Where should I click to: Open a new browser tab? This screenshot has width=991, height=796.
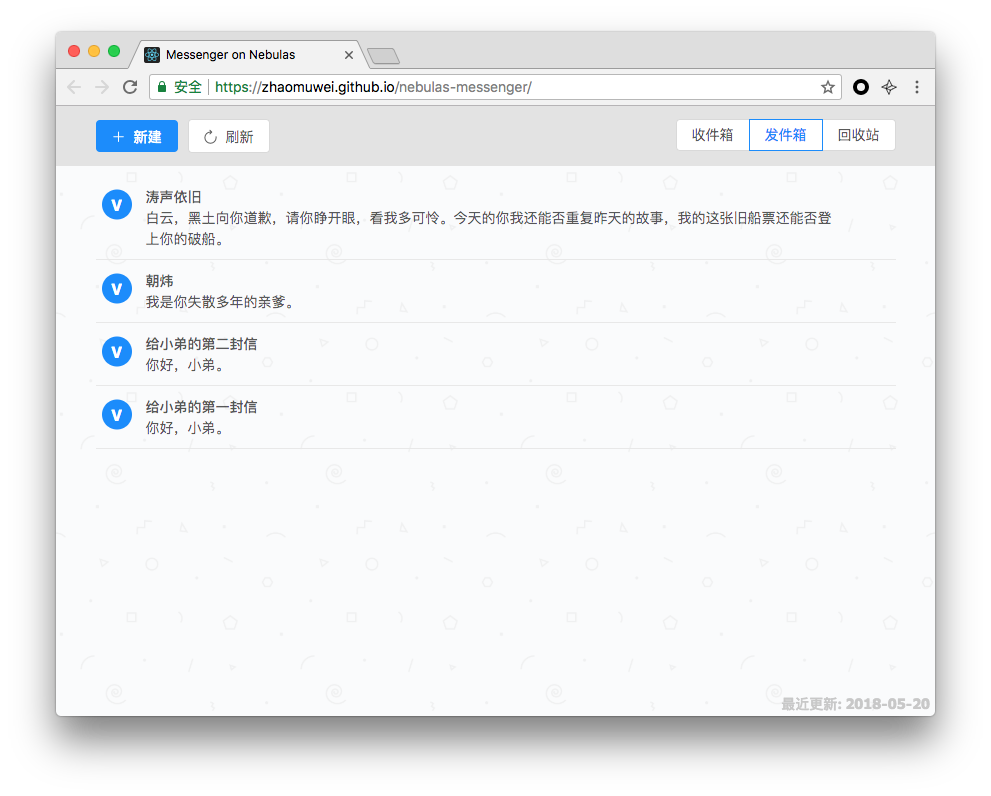384,56
